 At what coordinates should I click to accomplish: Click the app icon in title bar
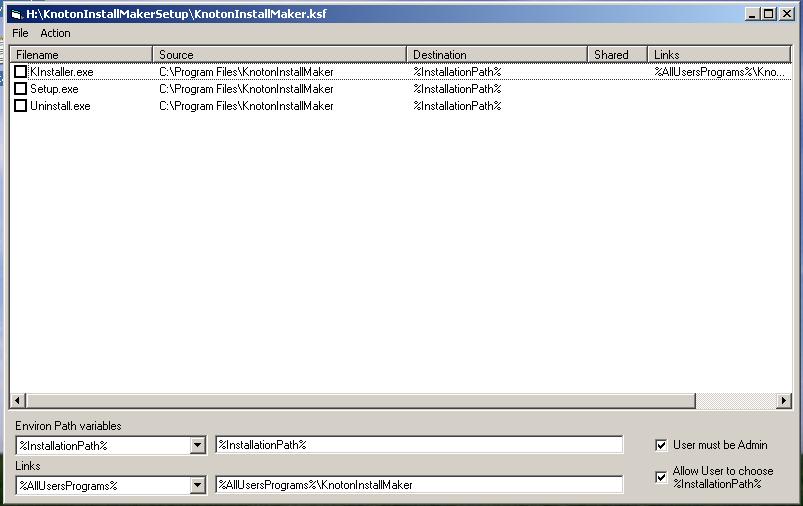15,14
